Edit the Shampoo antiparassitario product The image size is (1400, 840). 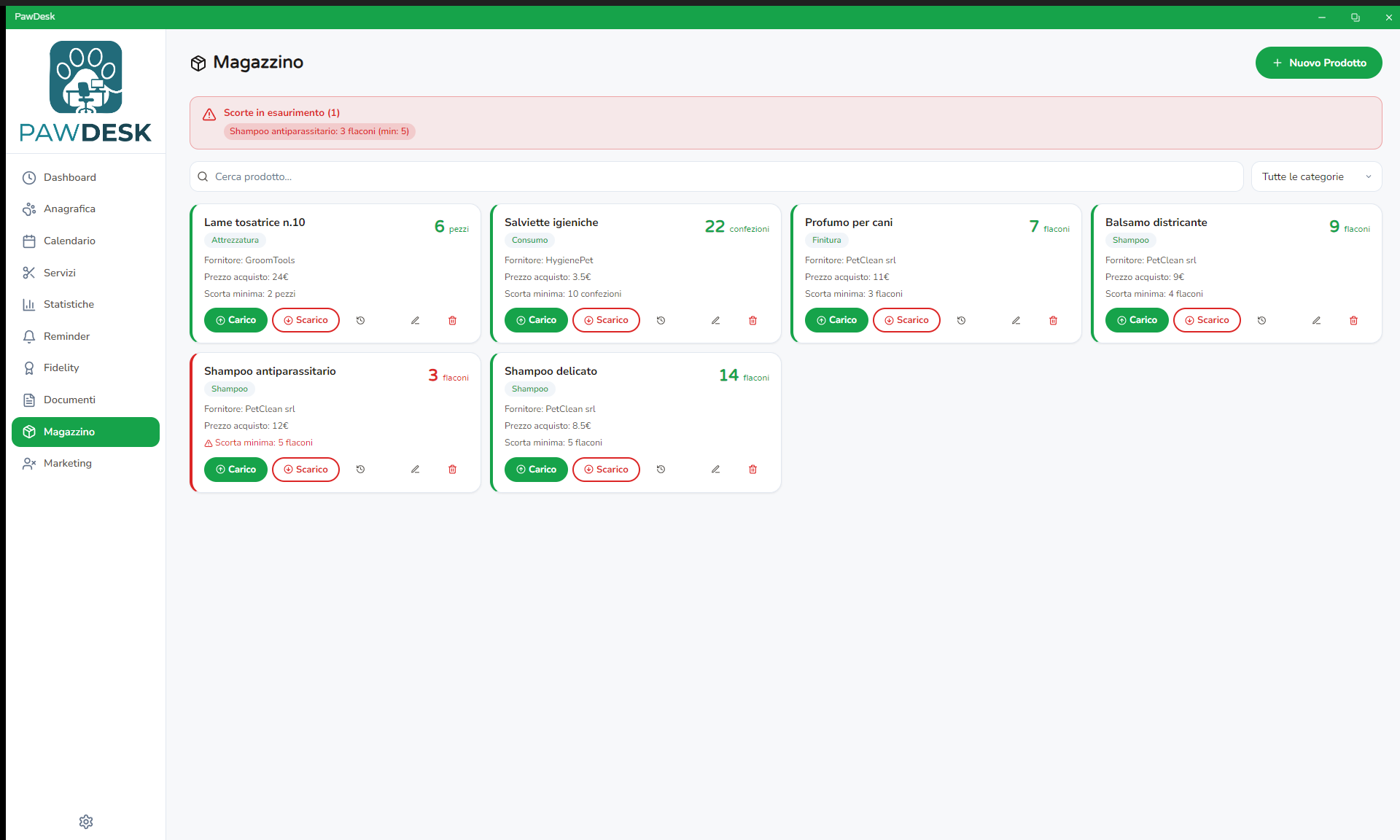point(415,469)
